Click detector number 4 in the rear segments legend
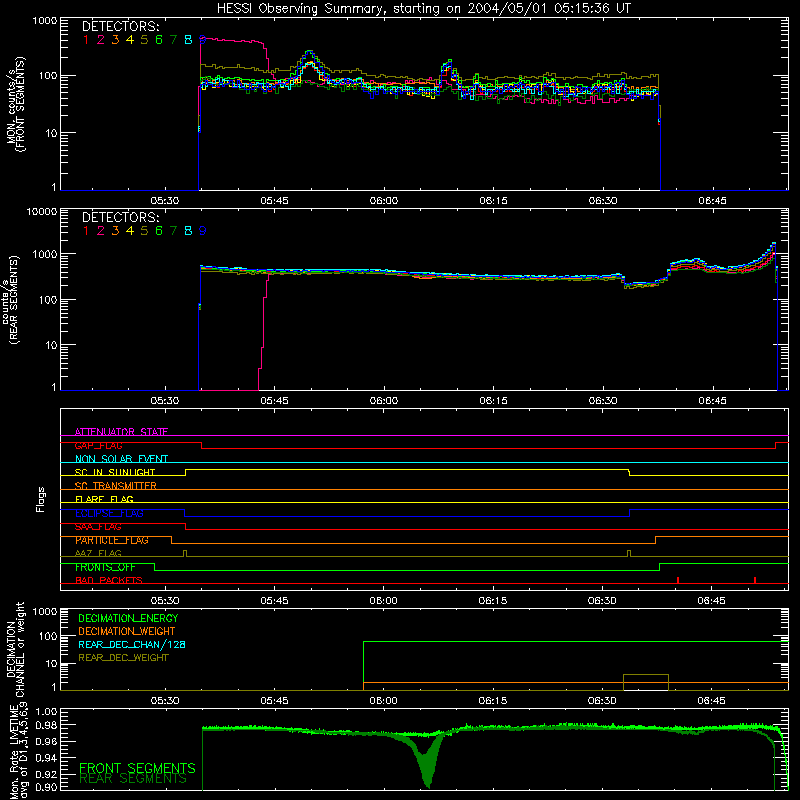 pyautogui.click(x=130, y=231)
